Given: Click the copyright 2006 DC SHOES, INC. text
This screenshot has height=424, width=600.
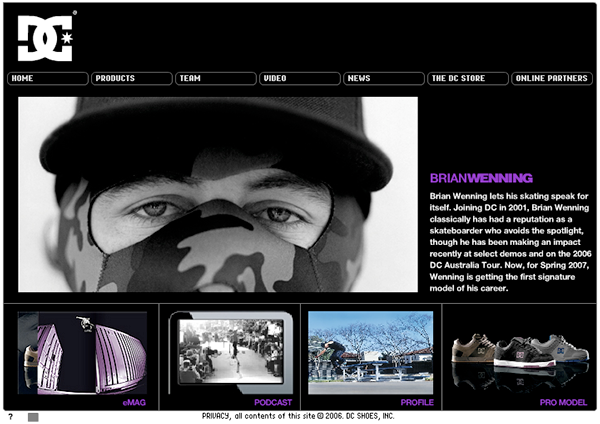Looking at the screenshot, I should point(356,416).
